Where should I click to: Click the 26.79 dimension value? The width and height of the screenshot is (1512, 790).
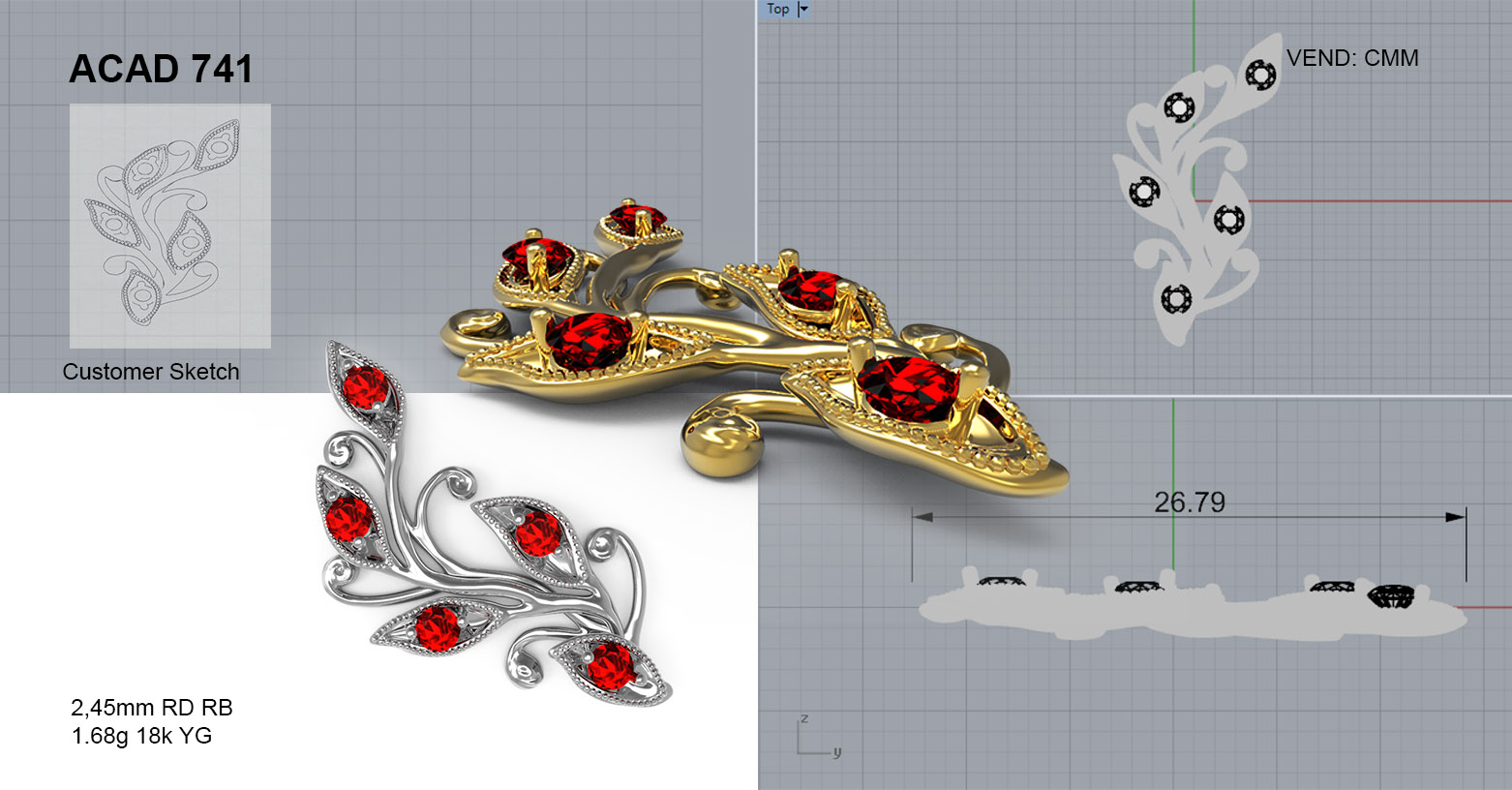point(1190,502)
